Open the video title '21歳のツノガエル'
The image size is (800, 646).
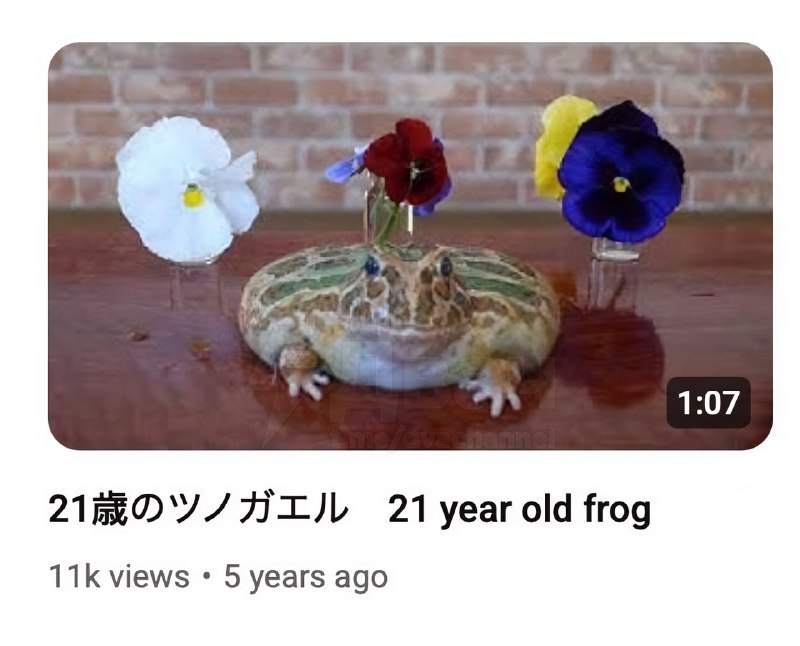tap(198, 509)
